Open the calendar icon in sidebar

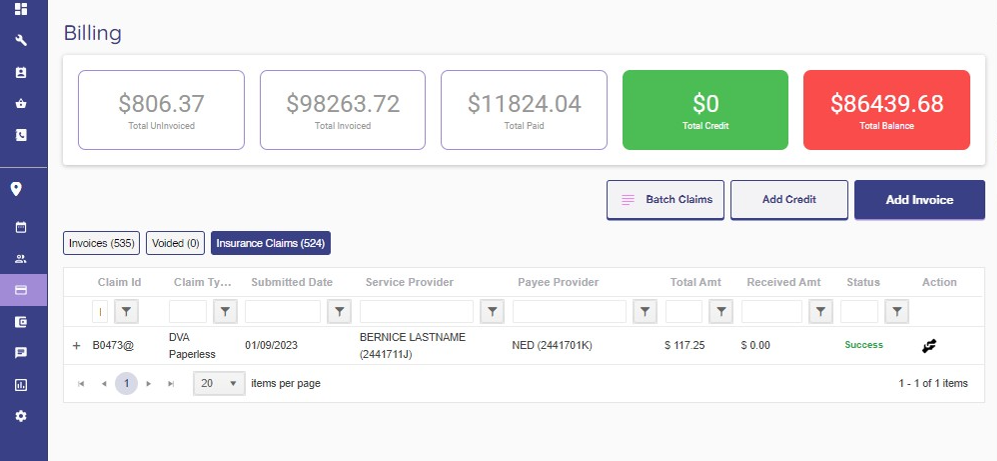point(20,227)
